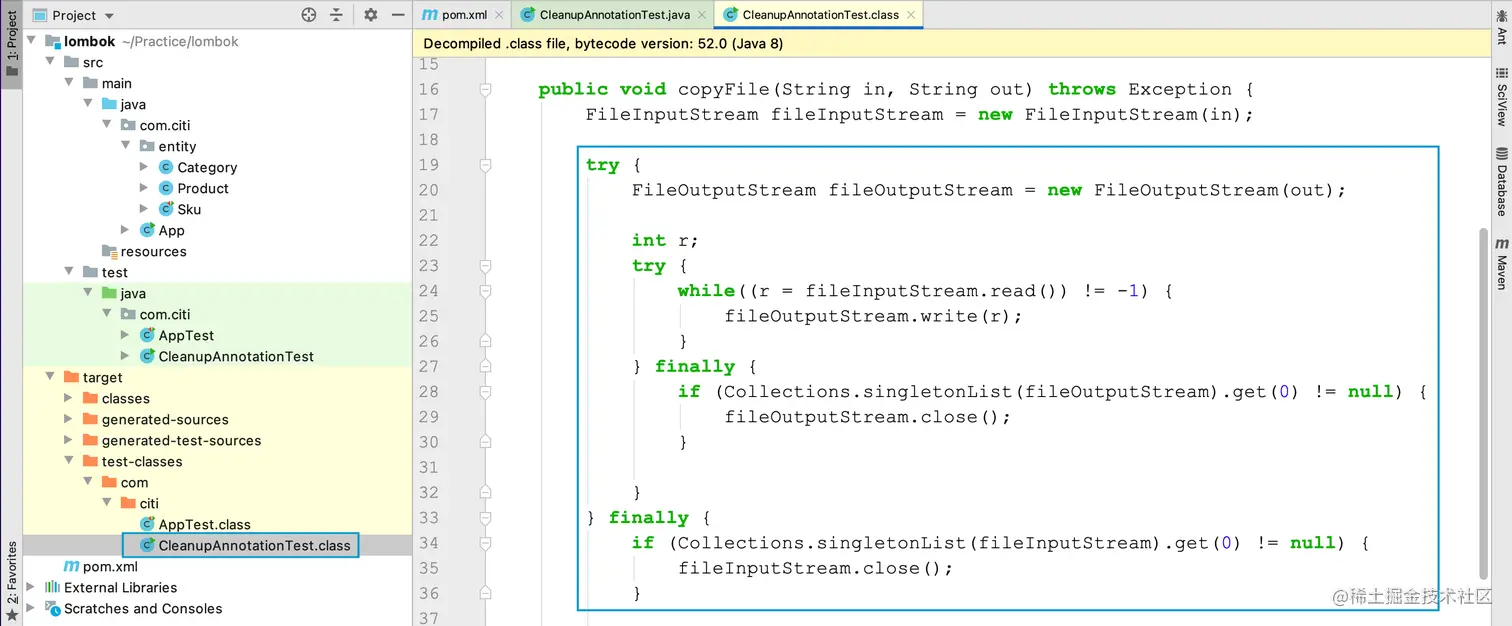The width and height of the screenshot is (1512, 626).
Task: Hide the Project tool window
Action: [x=398, y=15]
